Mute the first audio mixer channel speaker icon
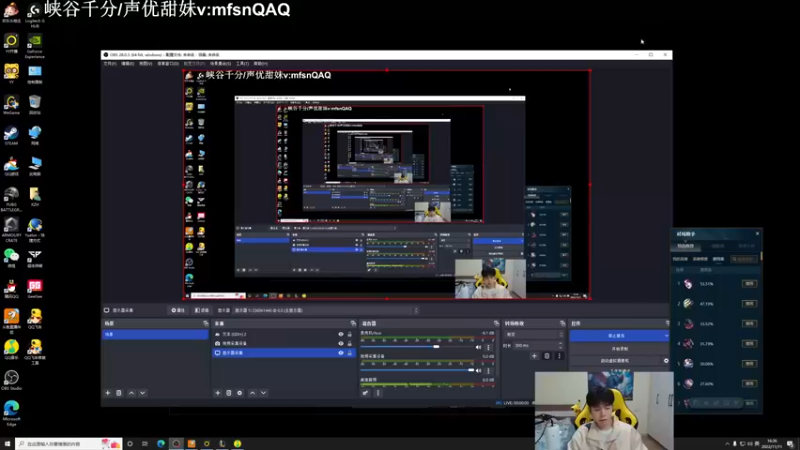The image size is (800, 450). (479, 347)
